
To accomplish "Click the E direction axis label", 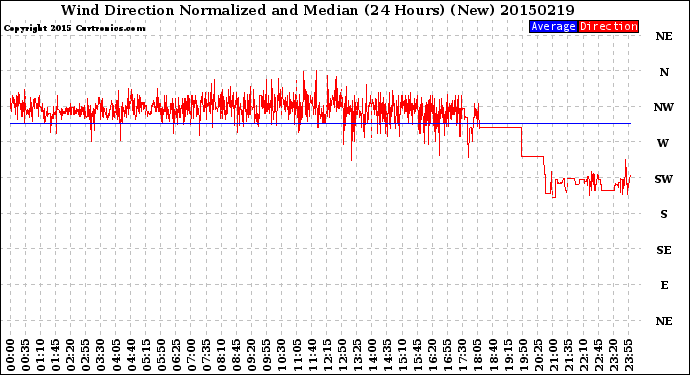I will point(664,285).
